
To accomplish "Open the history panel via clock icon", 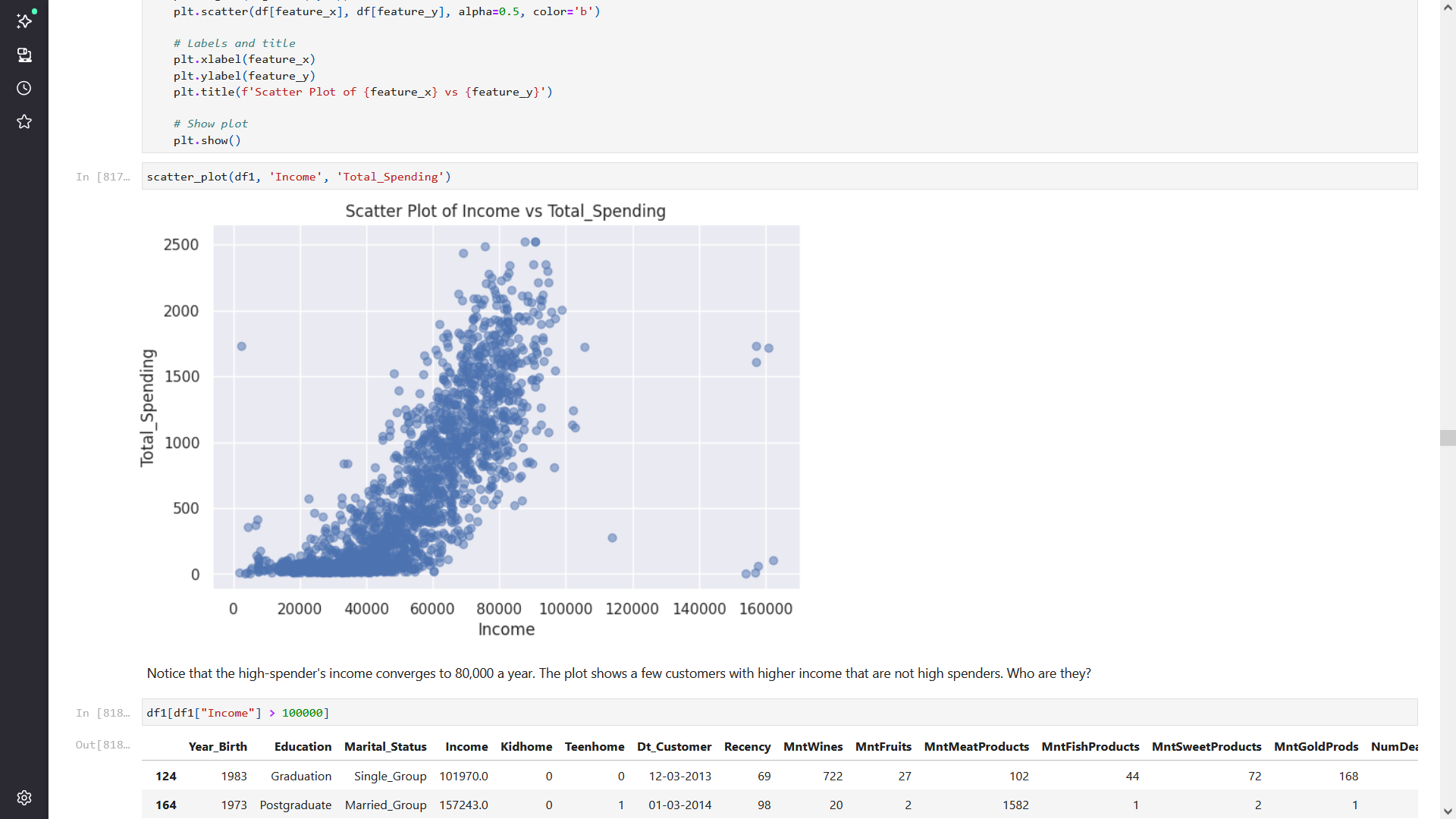I will coord(24,88).
